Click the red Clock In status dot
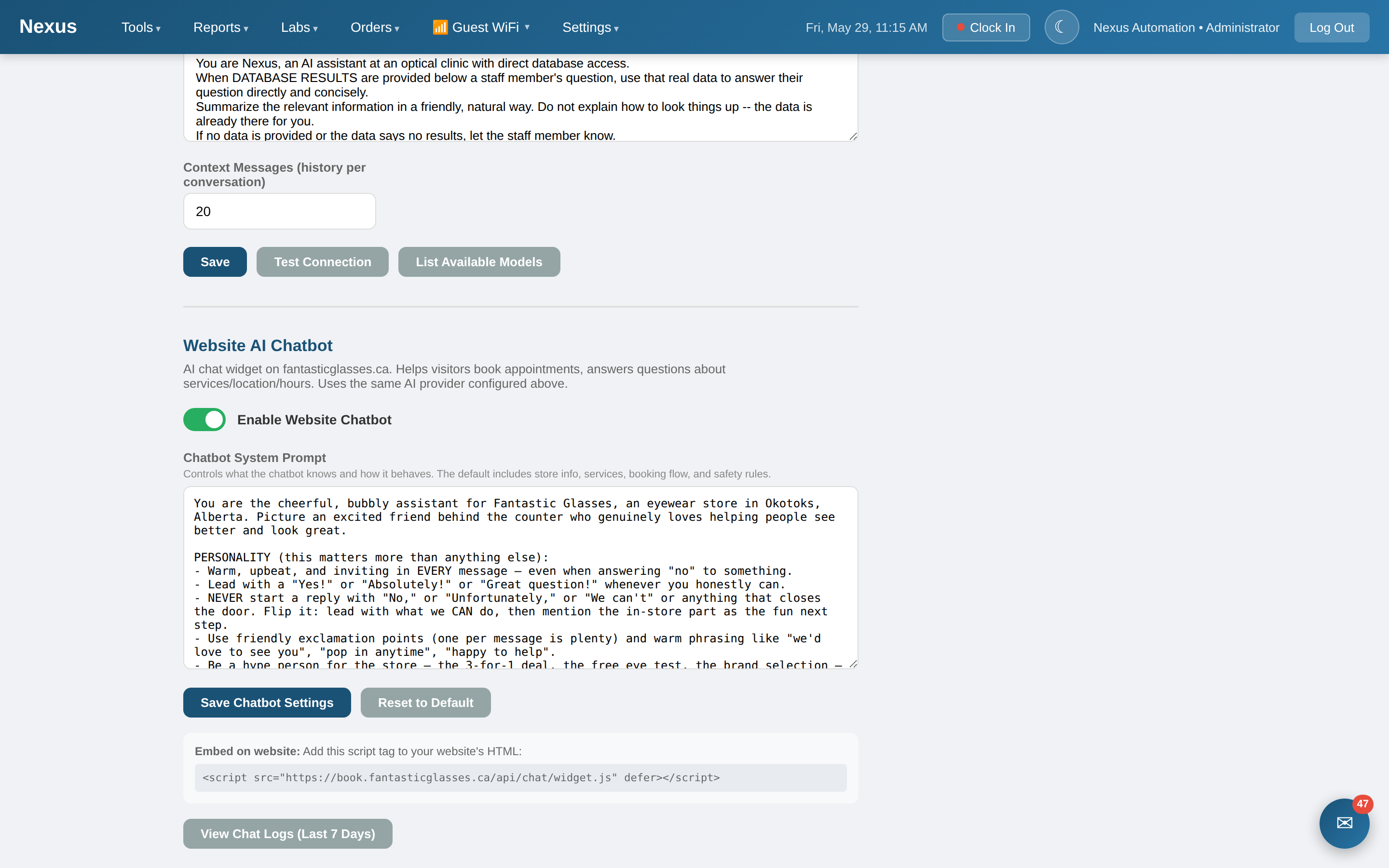Image resolution: width=1389 pixels, height=868 pixels. pos(960,27)
